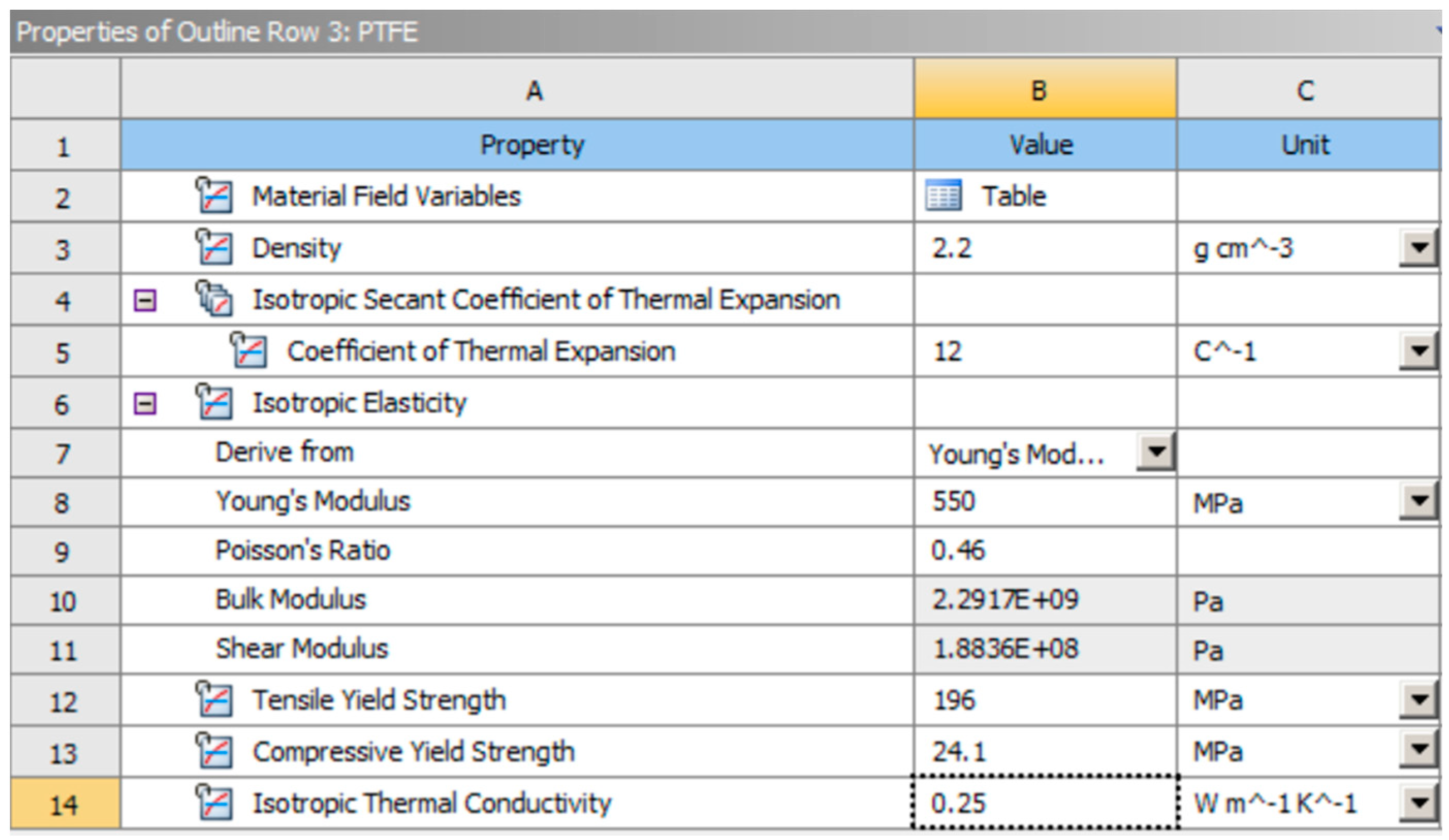Collapse the Isotropic Secant Coefficient group

tap(145, 300)
